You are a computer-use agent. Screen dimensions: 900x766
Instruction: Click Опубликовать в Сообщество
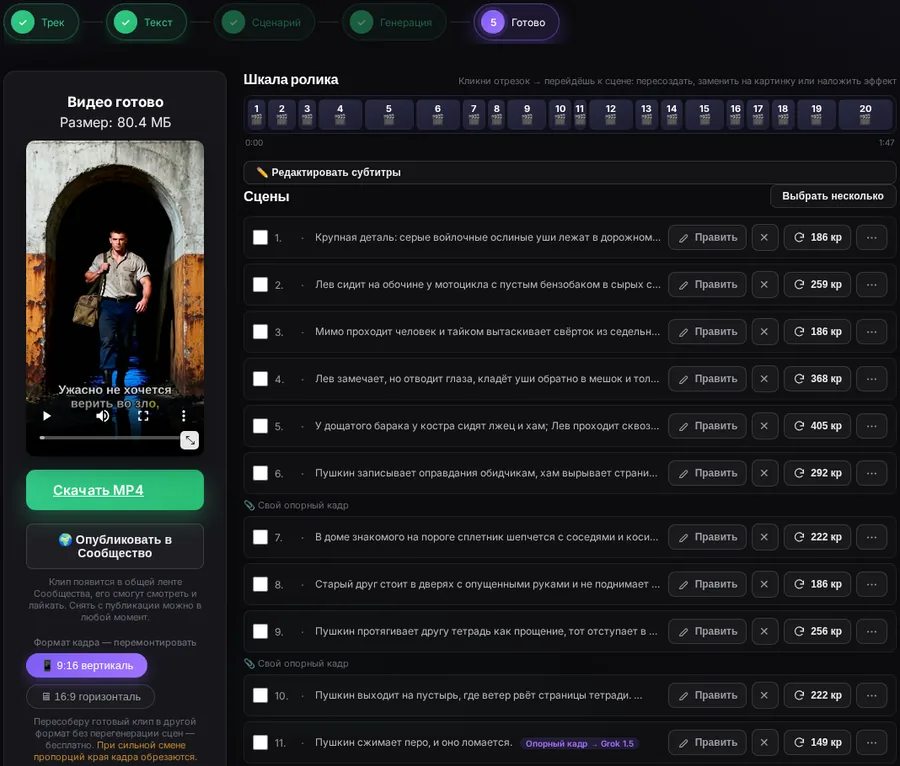point(115,546)
